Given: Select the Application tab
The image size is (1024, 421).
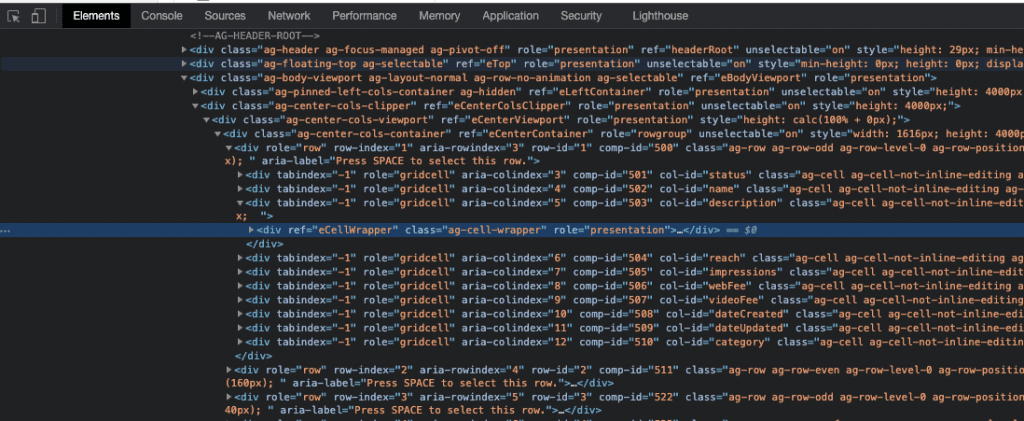Looking at the screenshot, I should click(x=510, y=16).
